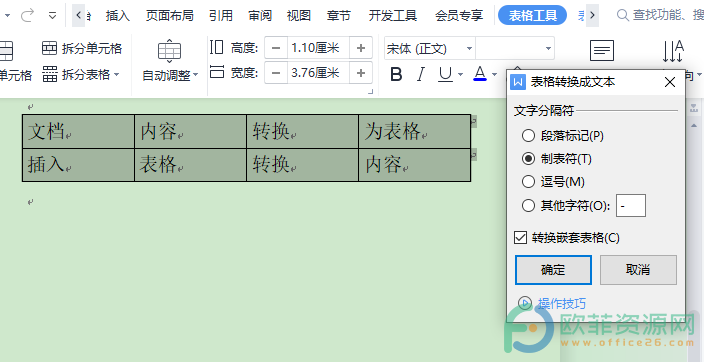Expand the 自动调整 dropdown arrow
The height and width of the screenshot is (362, 704).
[195, 75]
